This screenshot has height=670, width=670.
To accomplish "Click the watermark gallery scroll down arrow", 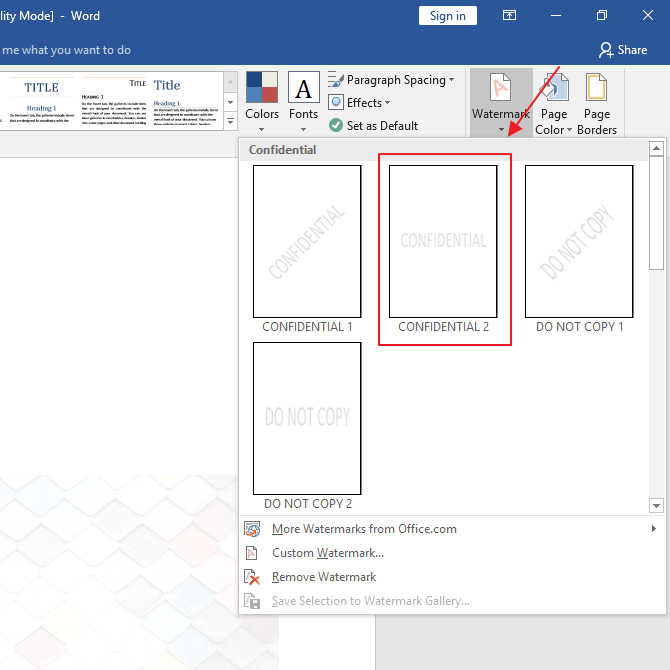I will (656, 505).
